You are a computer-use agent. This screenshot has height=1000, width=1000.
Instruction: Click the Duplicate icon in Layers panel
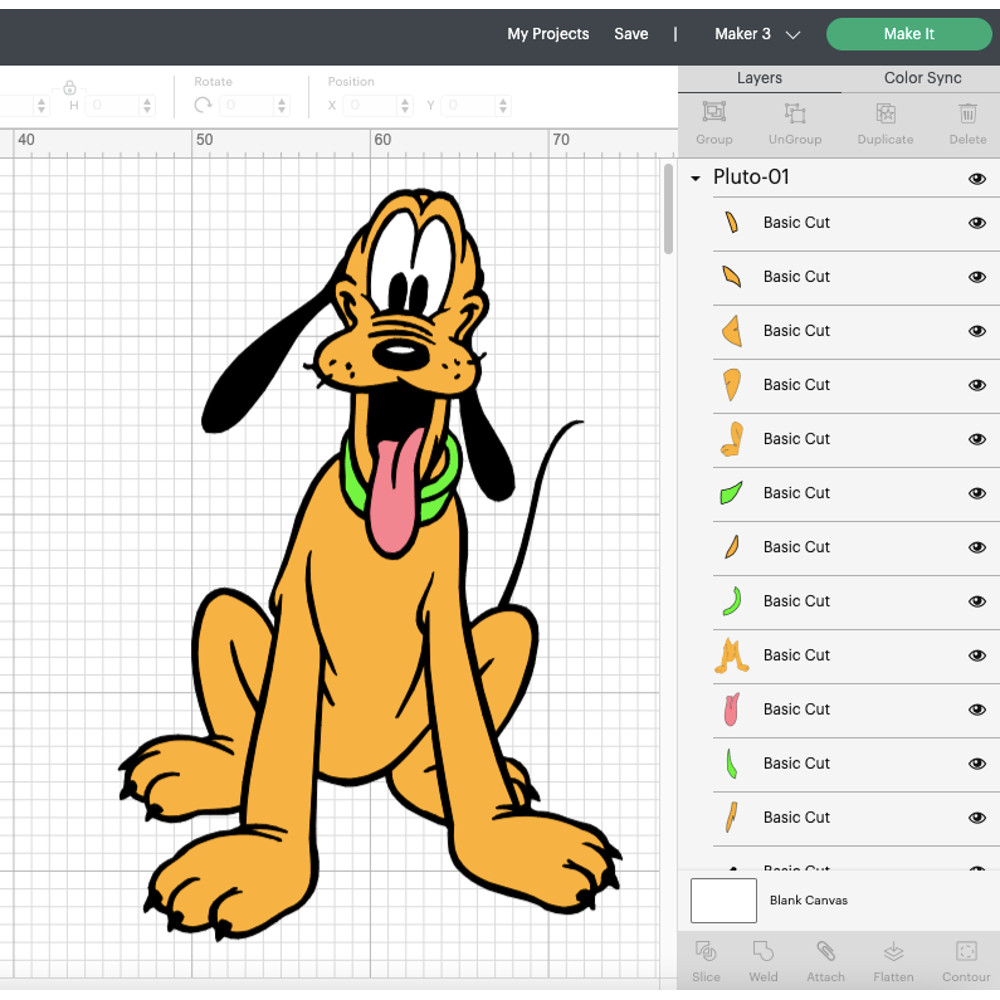click(x=884, y=122)
